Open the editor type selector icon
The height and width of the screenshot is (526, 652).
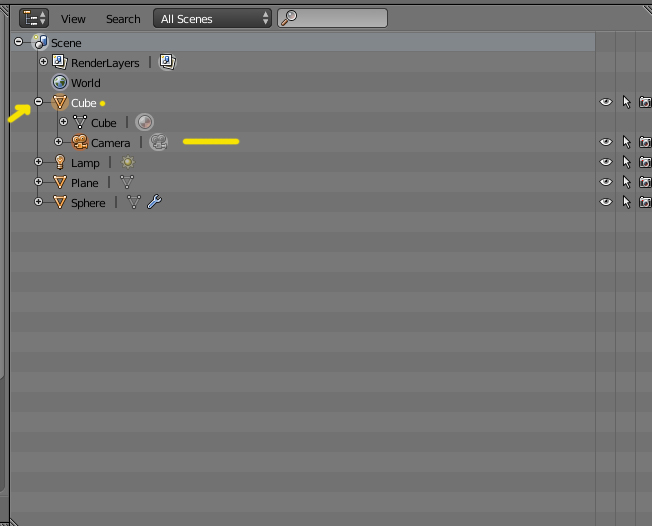pyautogui.click(x=34, y=18)
